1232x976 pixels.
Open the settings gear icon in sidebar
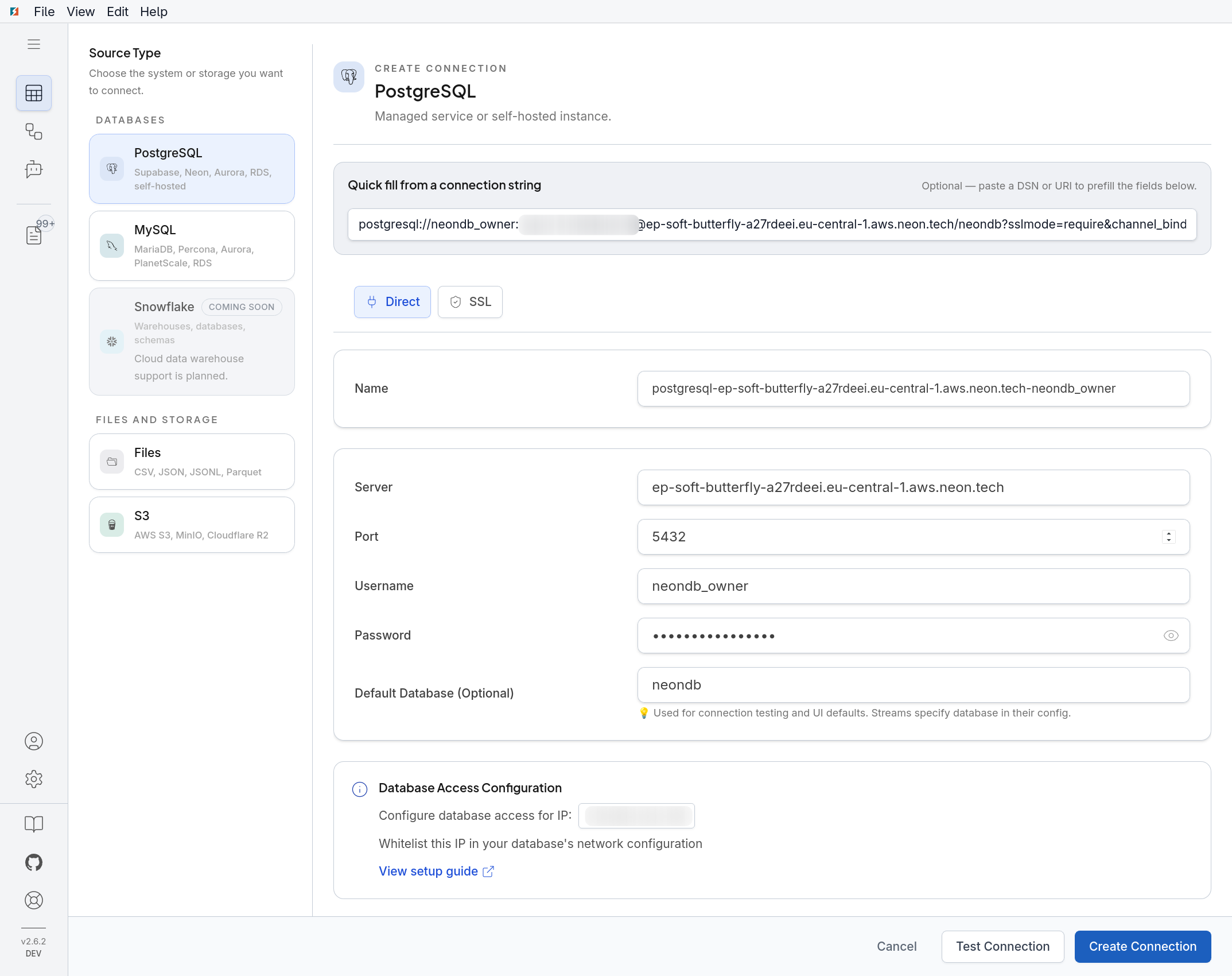[x=34, y=779]
